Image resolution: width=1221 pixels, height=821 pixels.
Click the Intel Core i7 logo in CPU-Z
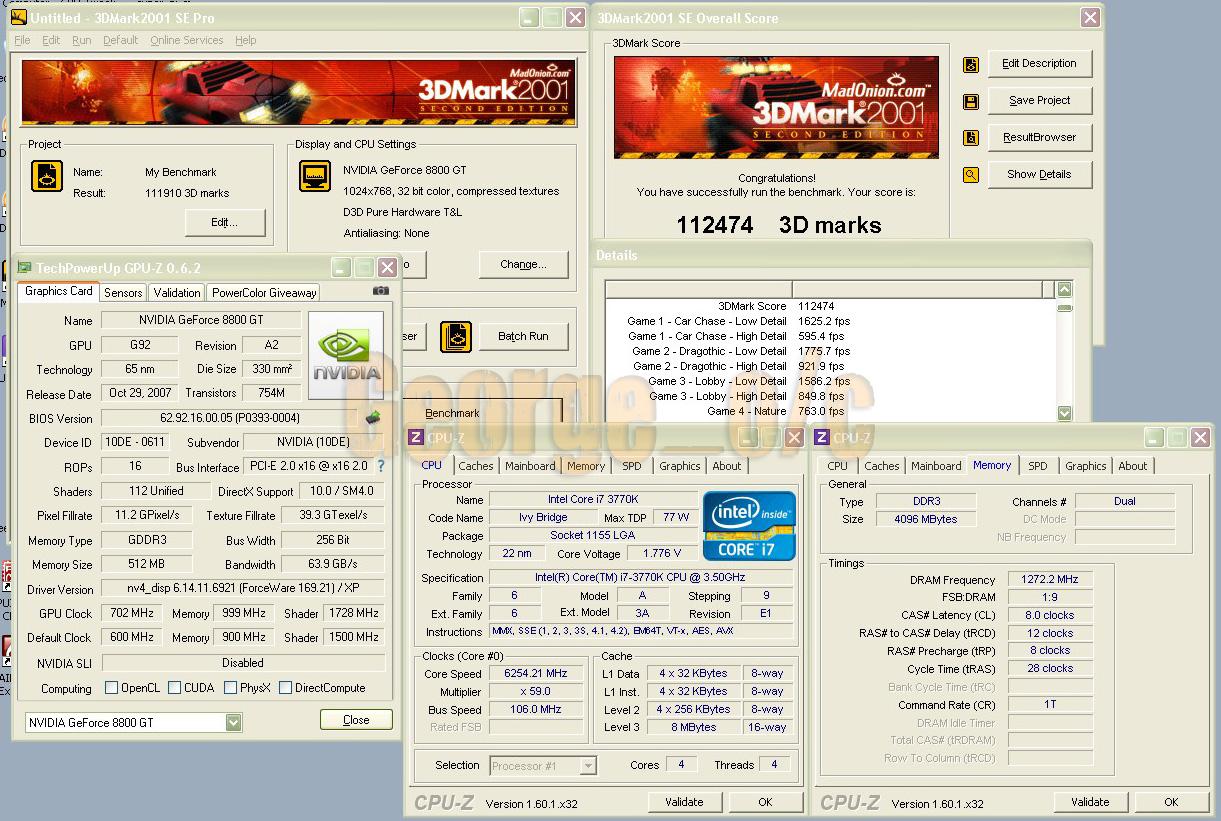pyautogui.click(x=749, y=525)
